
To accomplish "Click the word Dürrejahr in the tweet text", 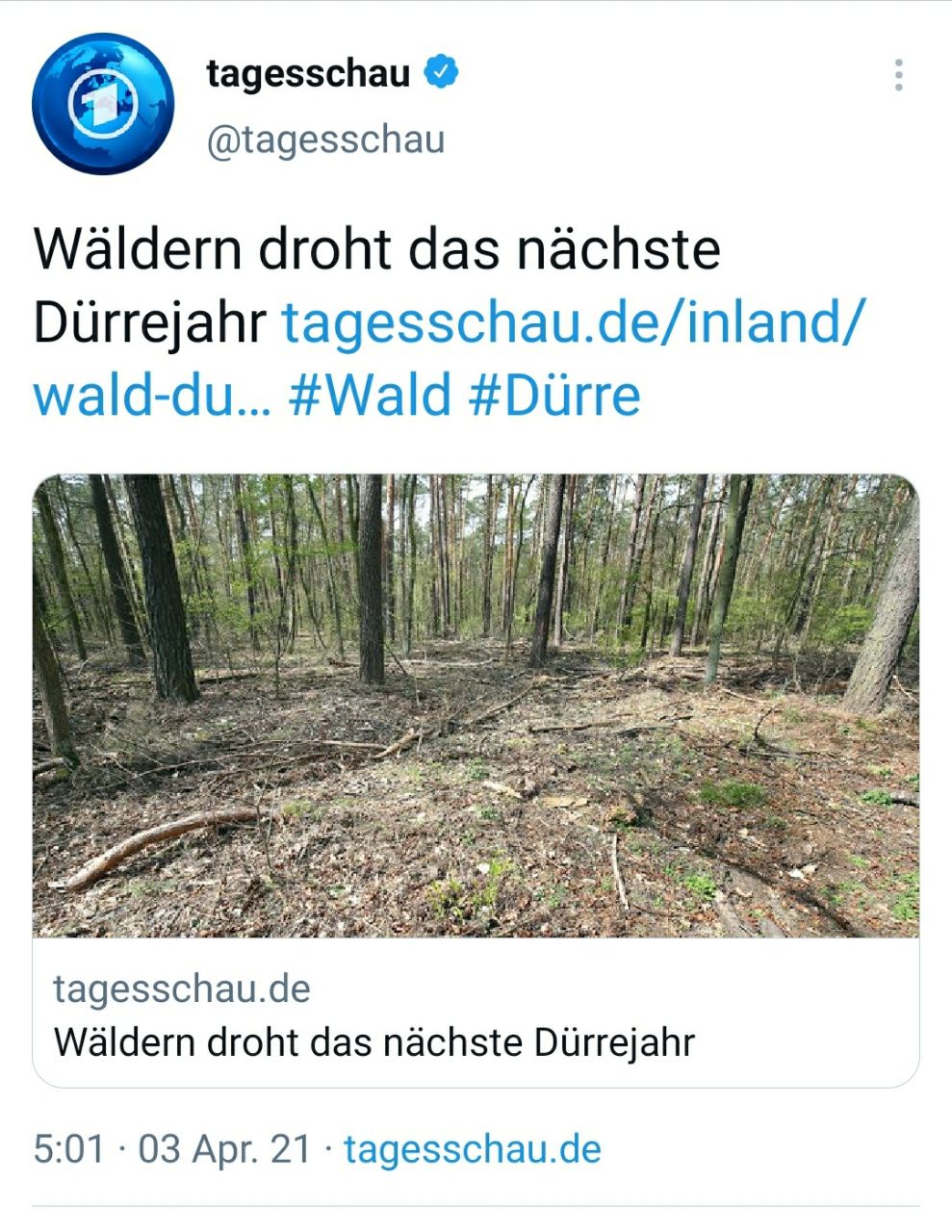I will [x=149, y=322].
